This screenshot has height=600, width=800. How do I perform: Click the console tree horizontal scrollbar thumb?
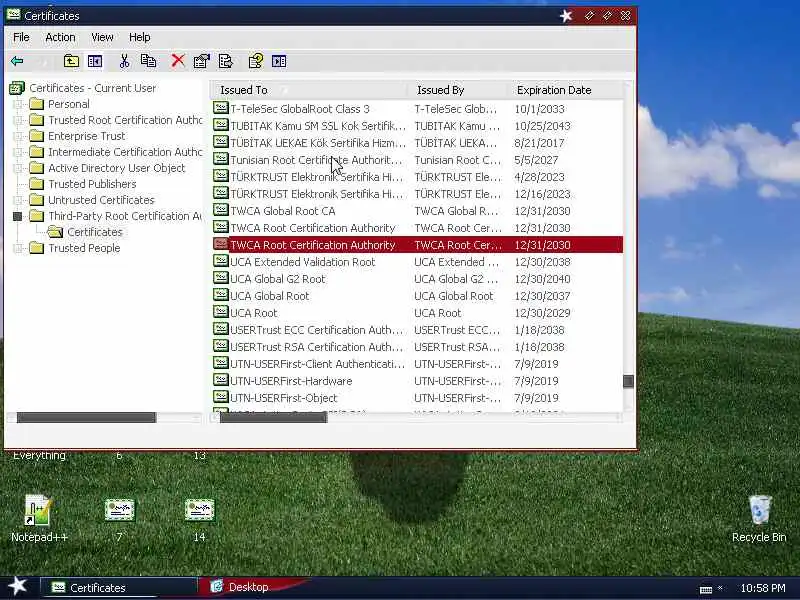86,418
